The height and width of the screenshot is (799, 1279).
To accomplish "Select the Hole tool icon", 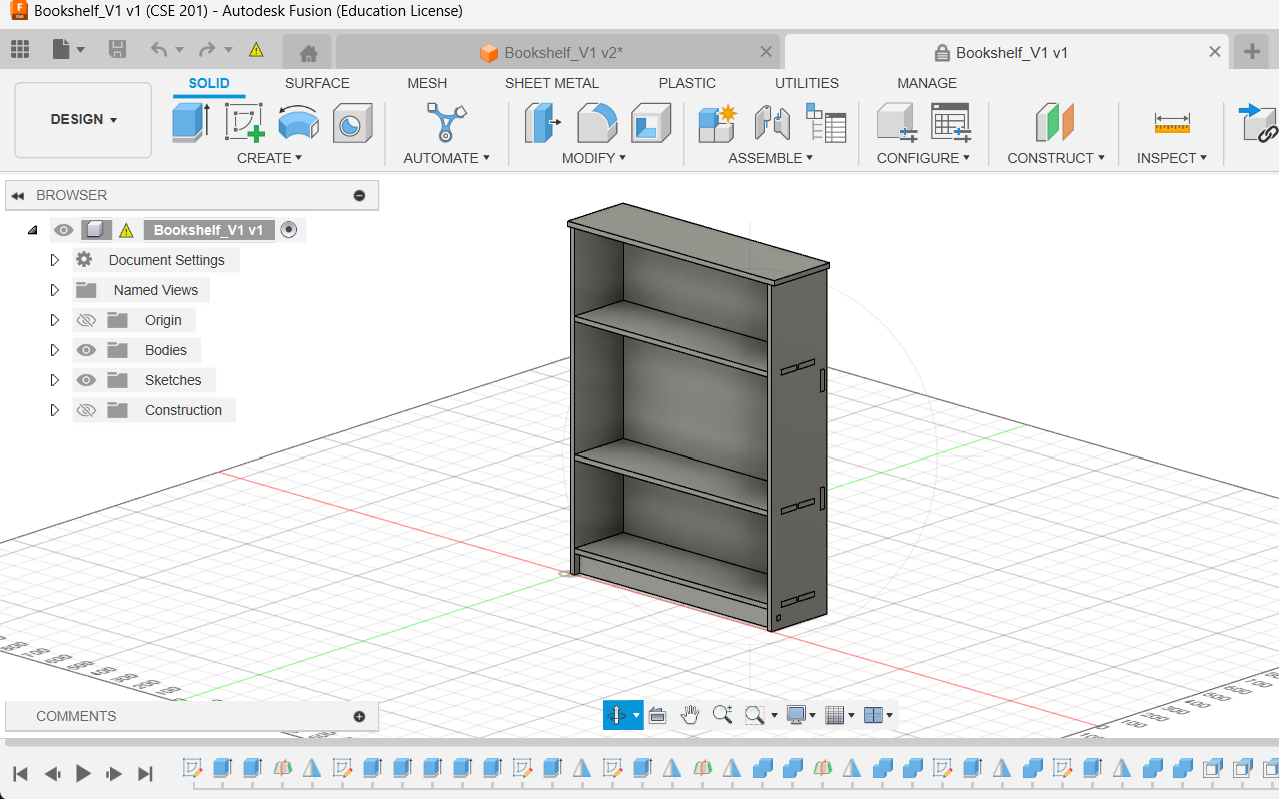I will coord(352,123).
